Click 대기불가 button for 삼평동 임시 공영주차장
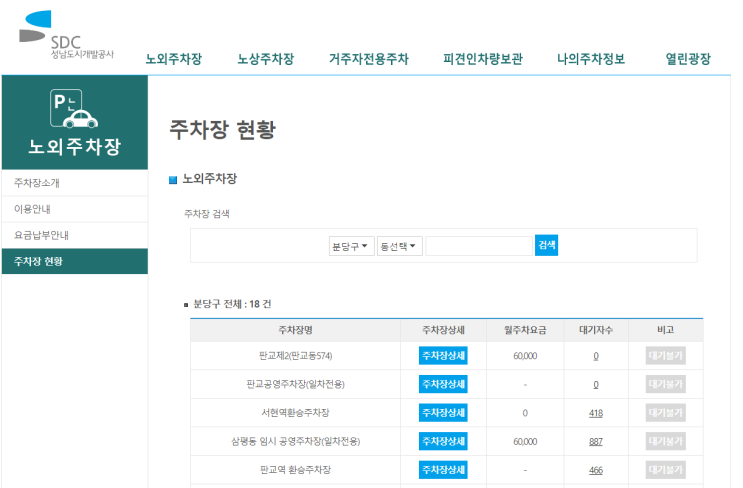The width and height of the screenshot is (743, 488). (x=665, y=441)
